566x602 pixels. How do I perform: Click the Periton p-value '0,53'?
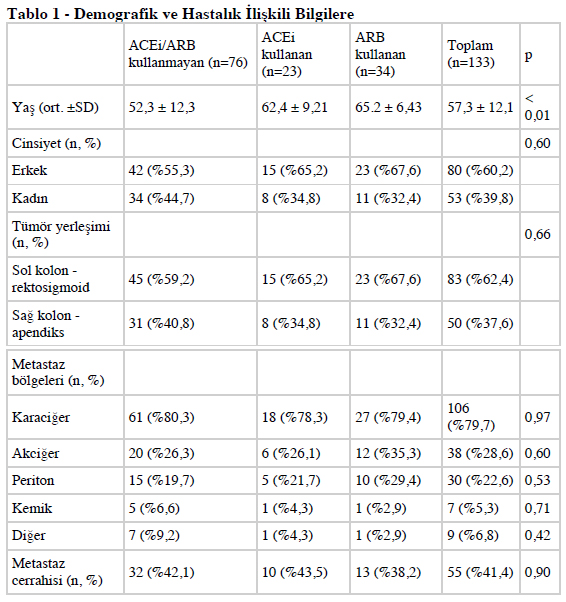(x=537, y=480)
